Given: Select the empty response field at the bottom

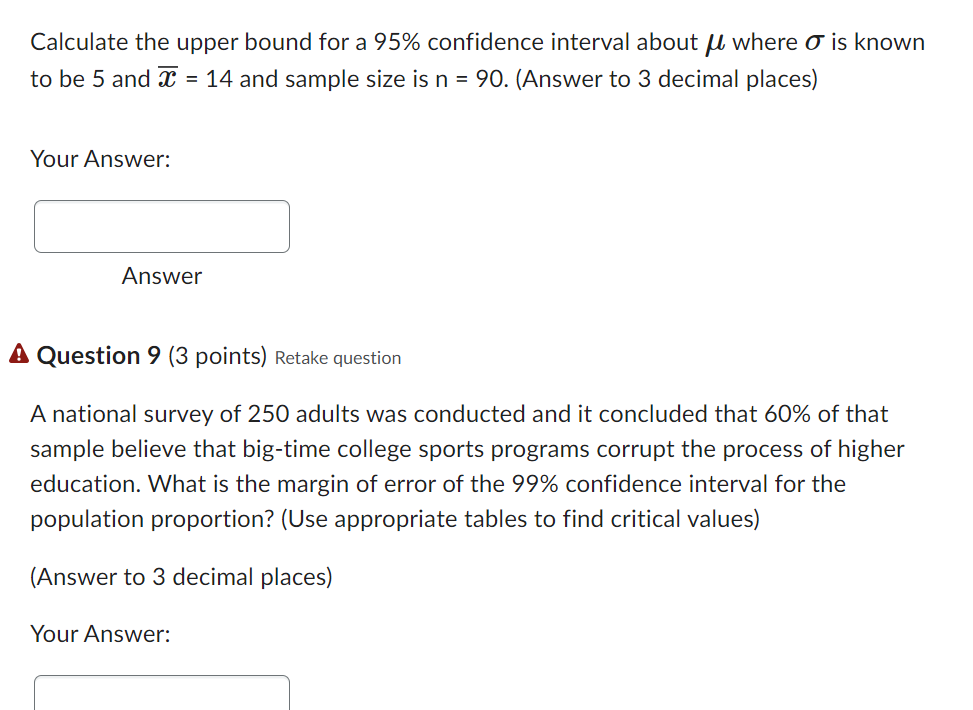Looking at the screenshot, I should 161,695.
